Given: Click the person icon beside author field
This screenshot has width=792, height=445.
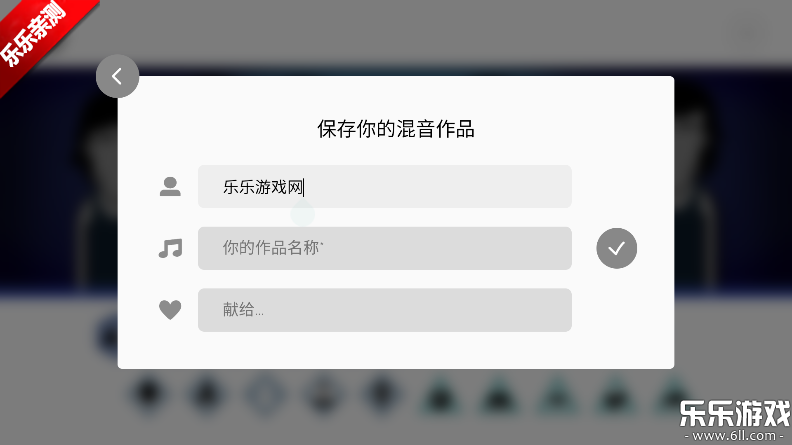Looking at the screenshot, I should [x=170, y=186].
